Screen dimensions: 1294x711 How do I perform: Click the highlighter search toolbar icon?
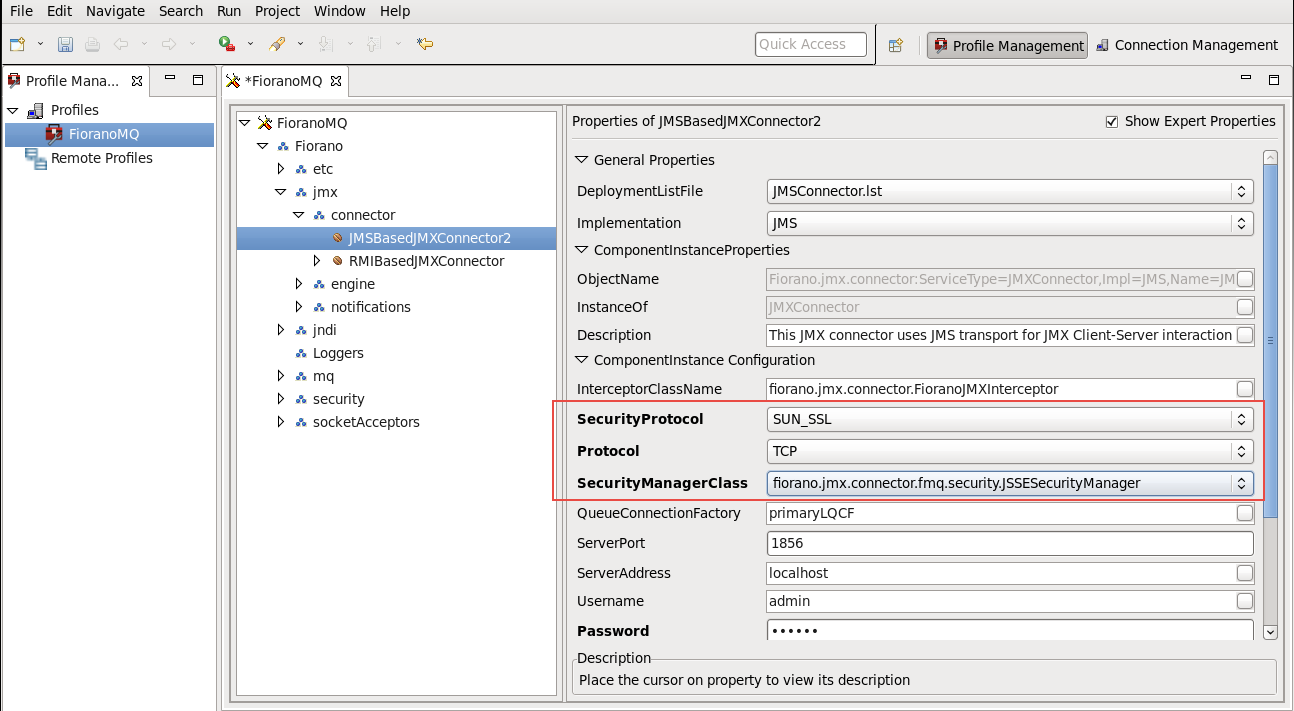pyautogui.click(x=277, y=44)
